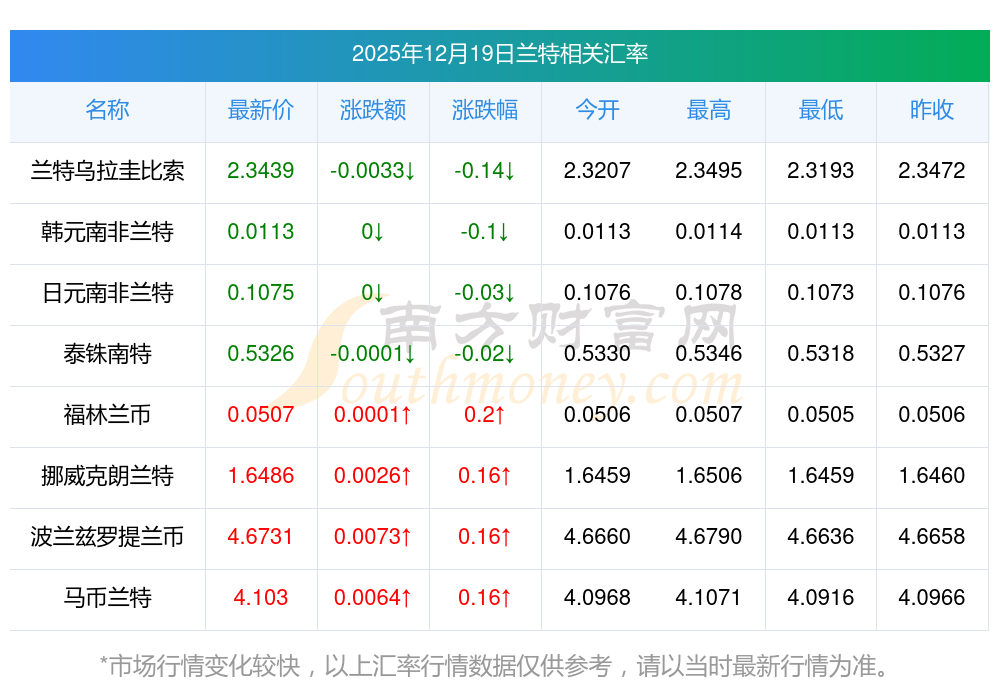The width and height of the screenshot is (1000, 697).
Task: Select the 兰特乌拉圭比索 row name
Action: [107, 171]
